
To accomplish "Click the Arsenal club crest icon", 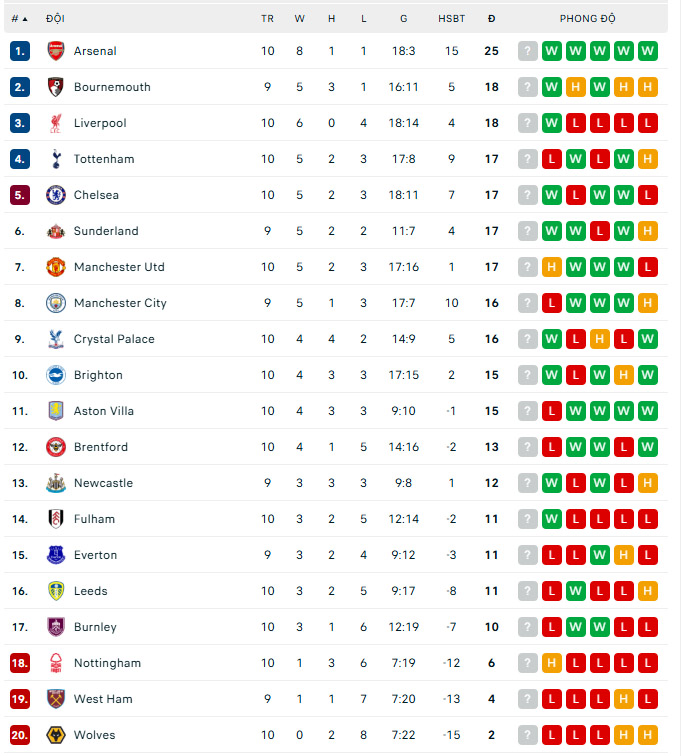I will [56, 51].
